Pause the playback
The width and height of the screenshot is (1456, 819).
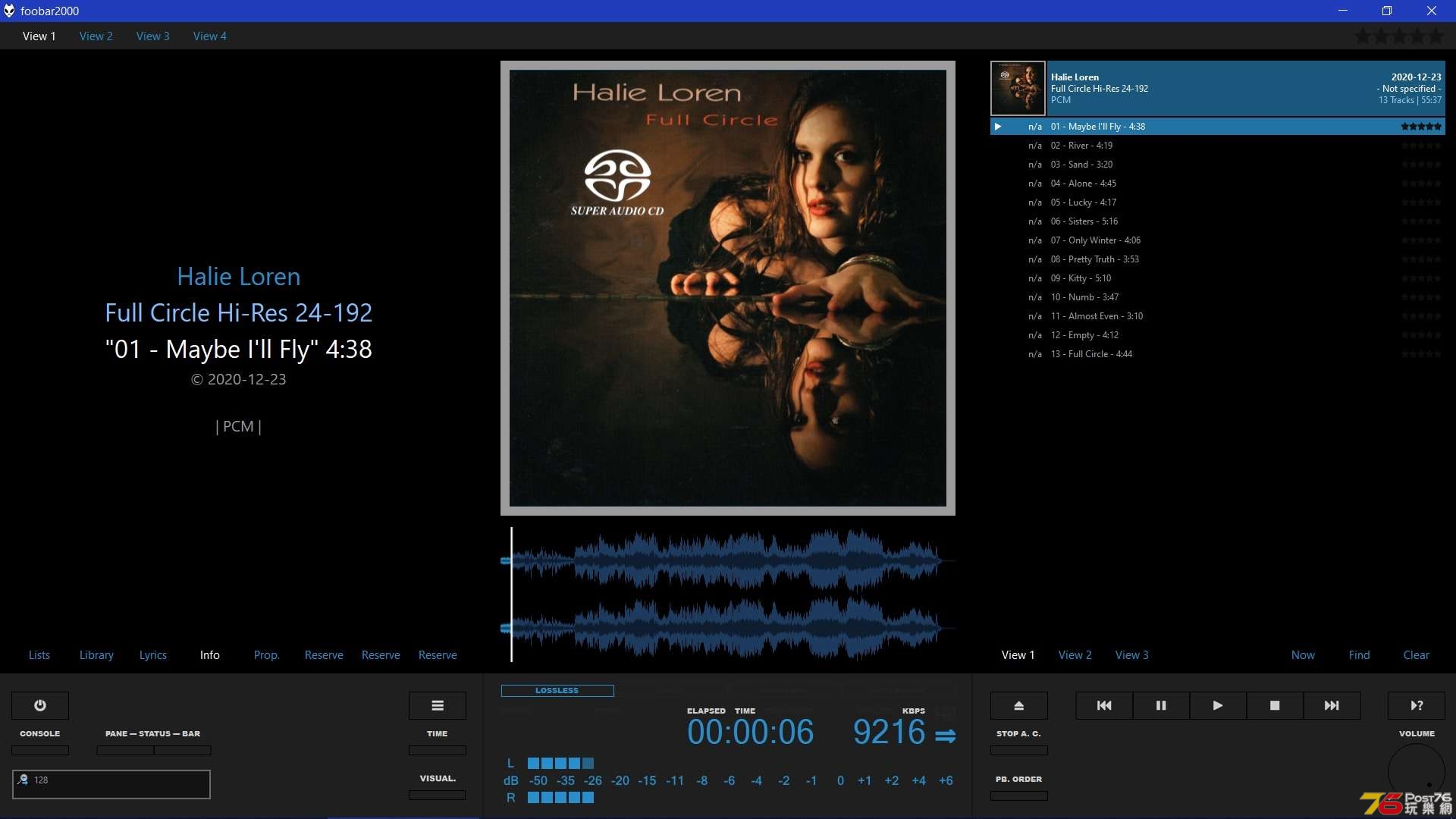pos(1161,705)
